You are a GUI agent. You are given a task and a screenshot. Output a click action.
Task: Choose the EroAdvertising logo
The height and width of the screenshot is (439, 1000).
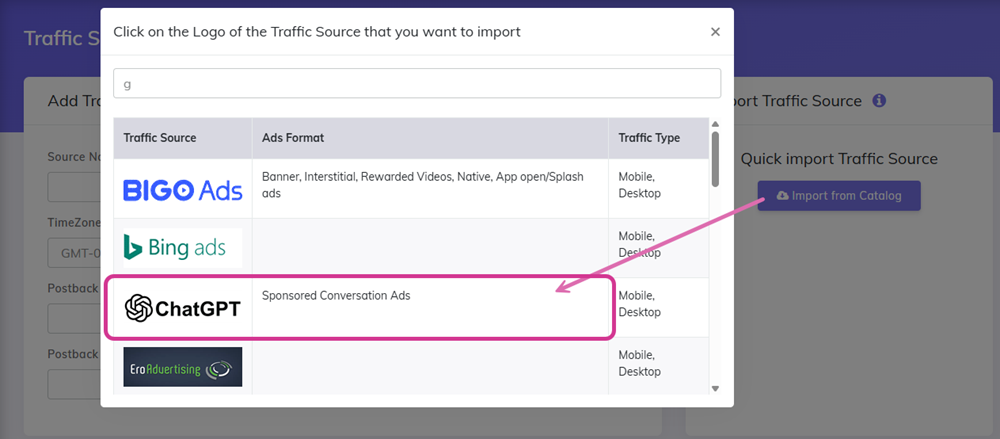tap(182, 367)
